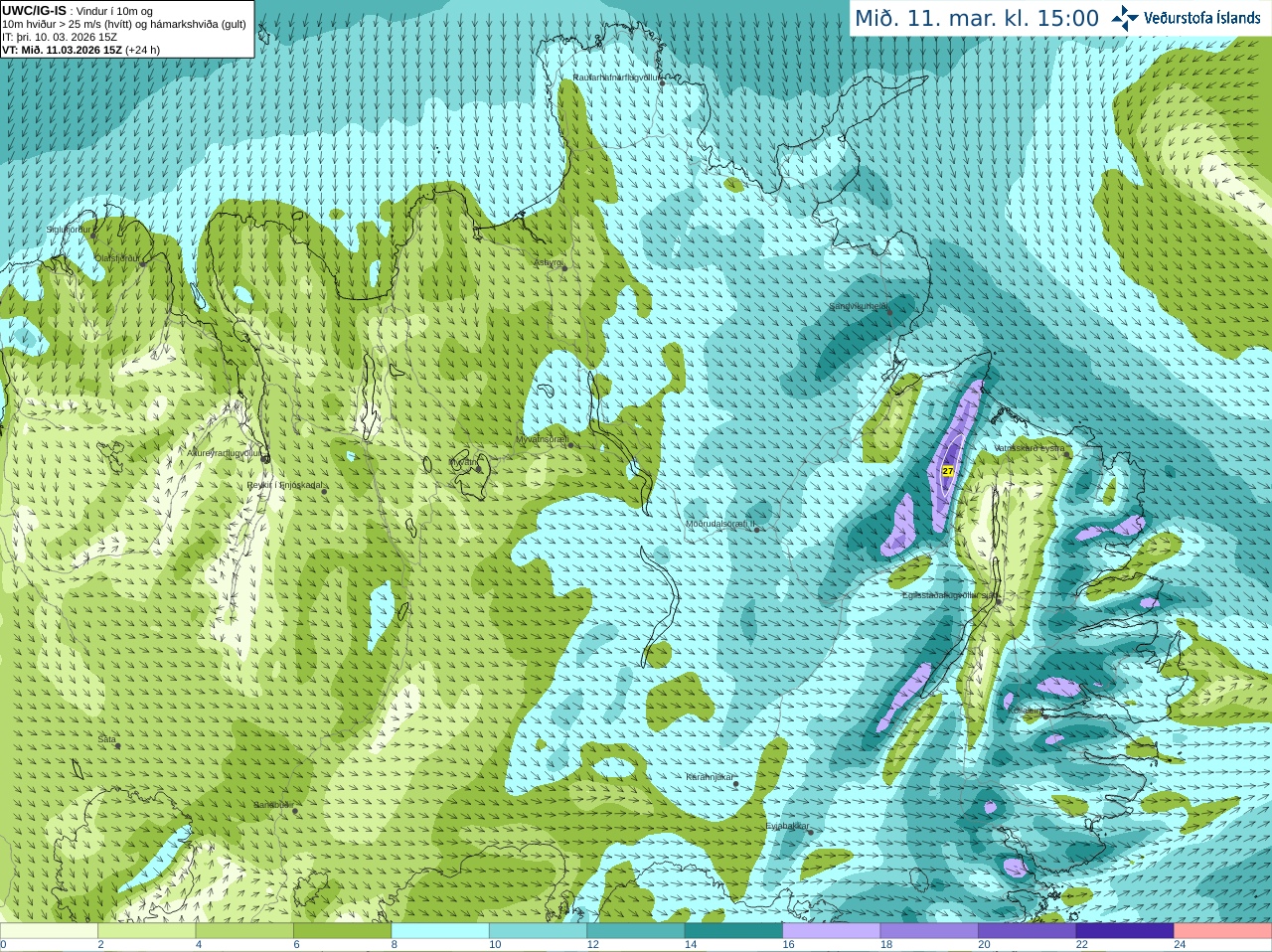Click the Mývatnsöræfi station label
The width and height of the screenshot is (1272, 952).
[542, 438]
